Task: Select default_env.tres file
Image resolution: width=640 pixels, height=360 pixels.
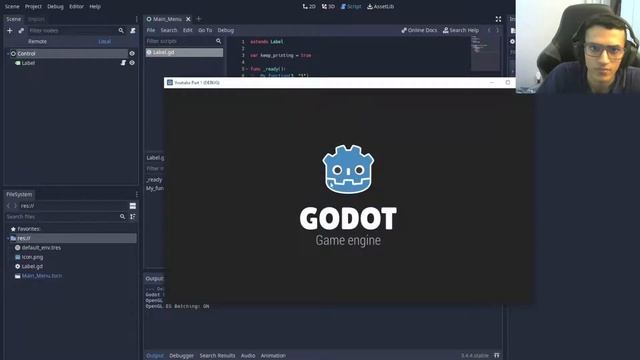Action: (x=38, y=248)
